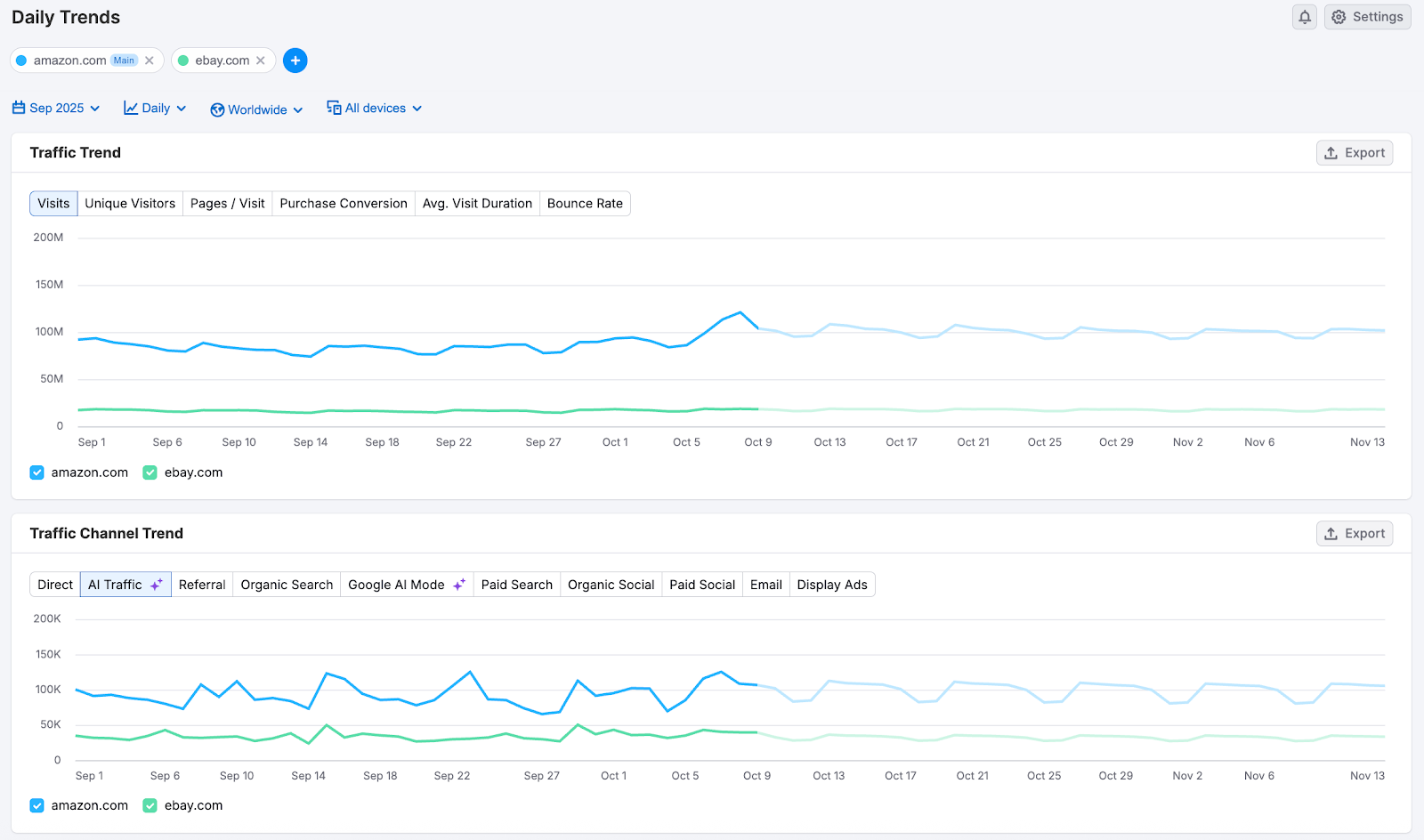The width and height of the screenshot is (1424, 840).
Task: Open the All devices filter dropdown
Action: click(374, 107)
